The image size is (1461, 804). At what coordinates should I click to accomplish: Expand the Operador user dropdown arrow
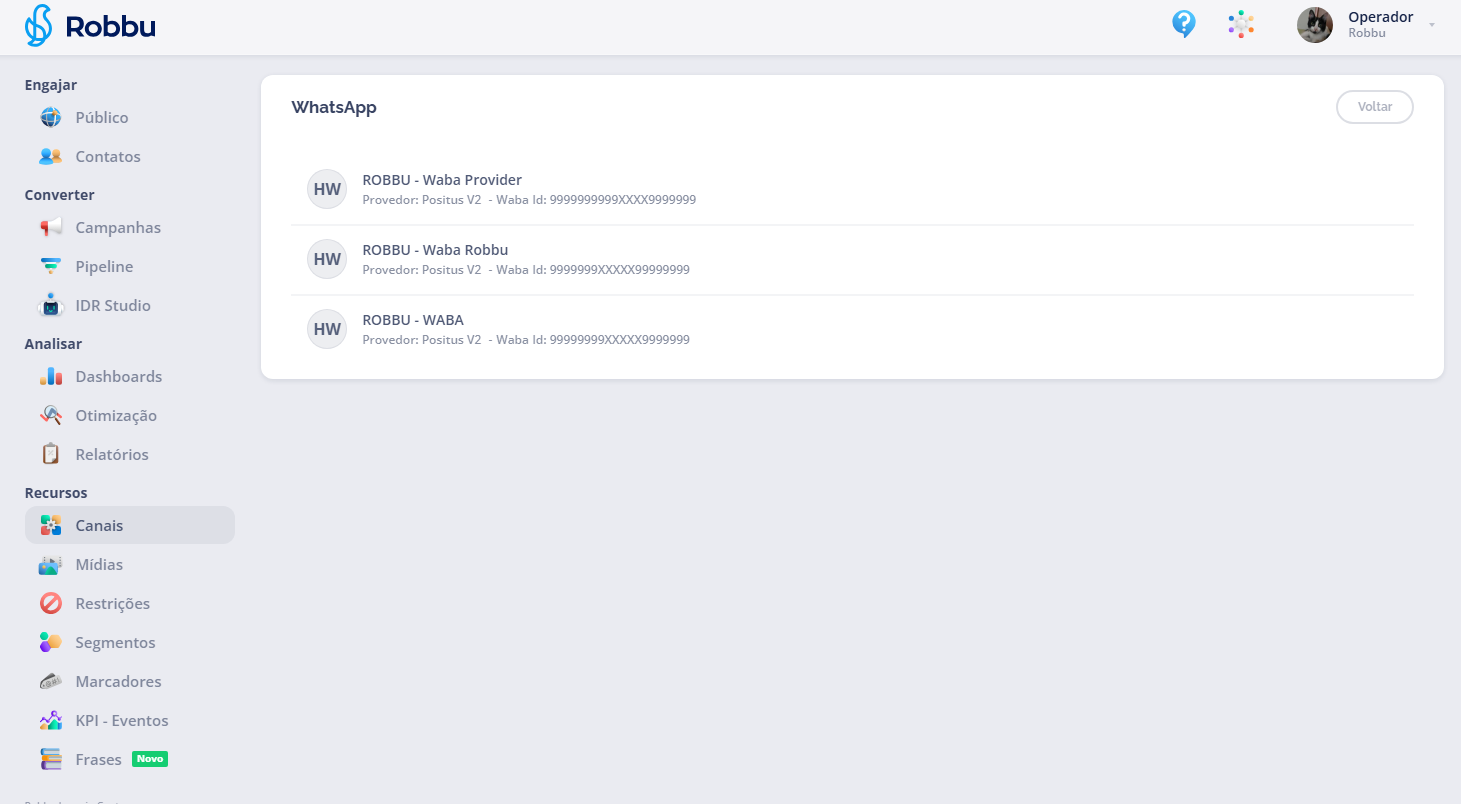coord(1432,25)
